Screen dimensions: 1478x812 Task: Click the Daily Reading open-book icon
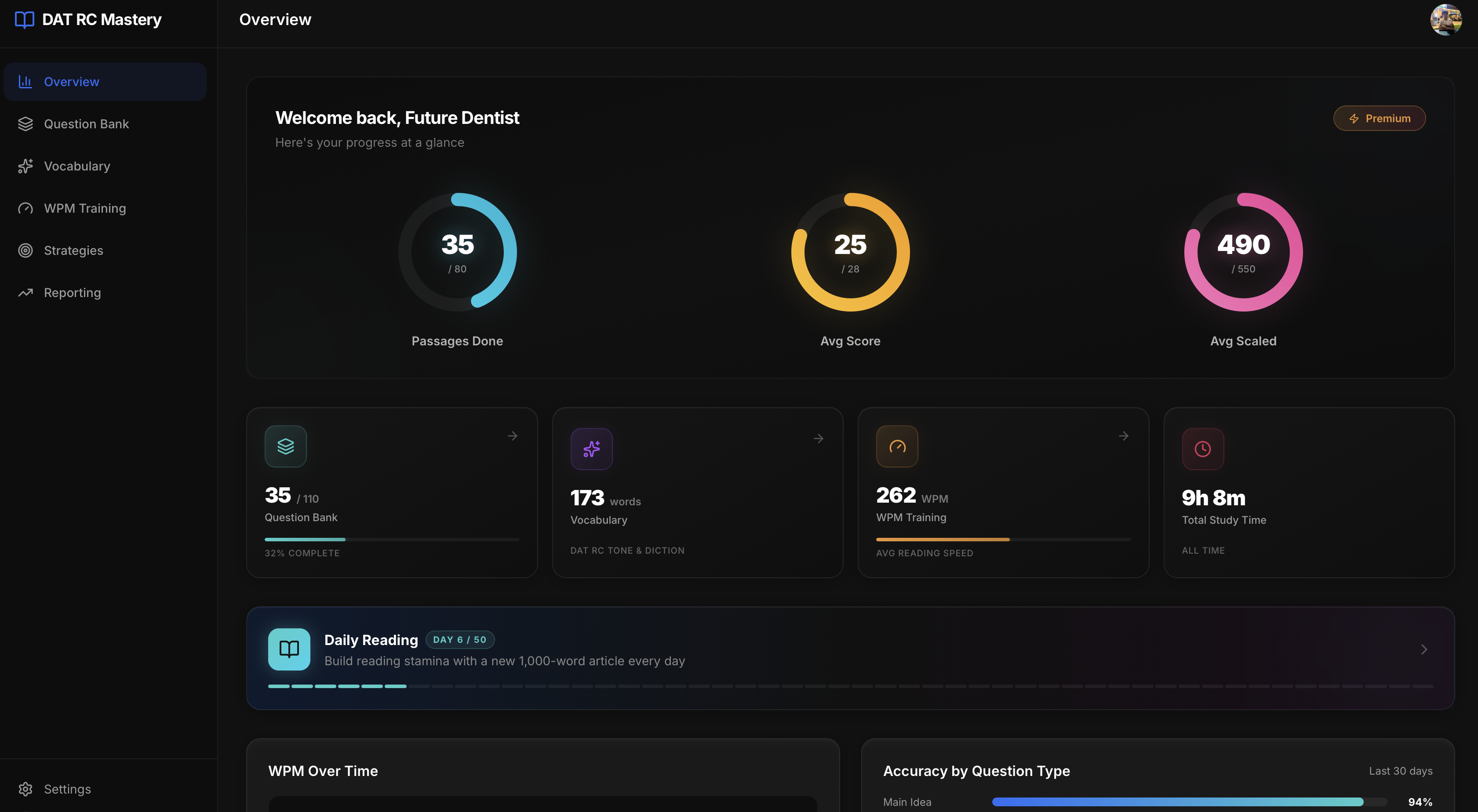288,649
